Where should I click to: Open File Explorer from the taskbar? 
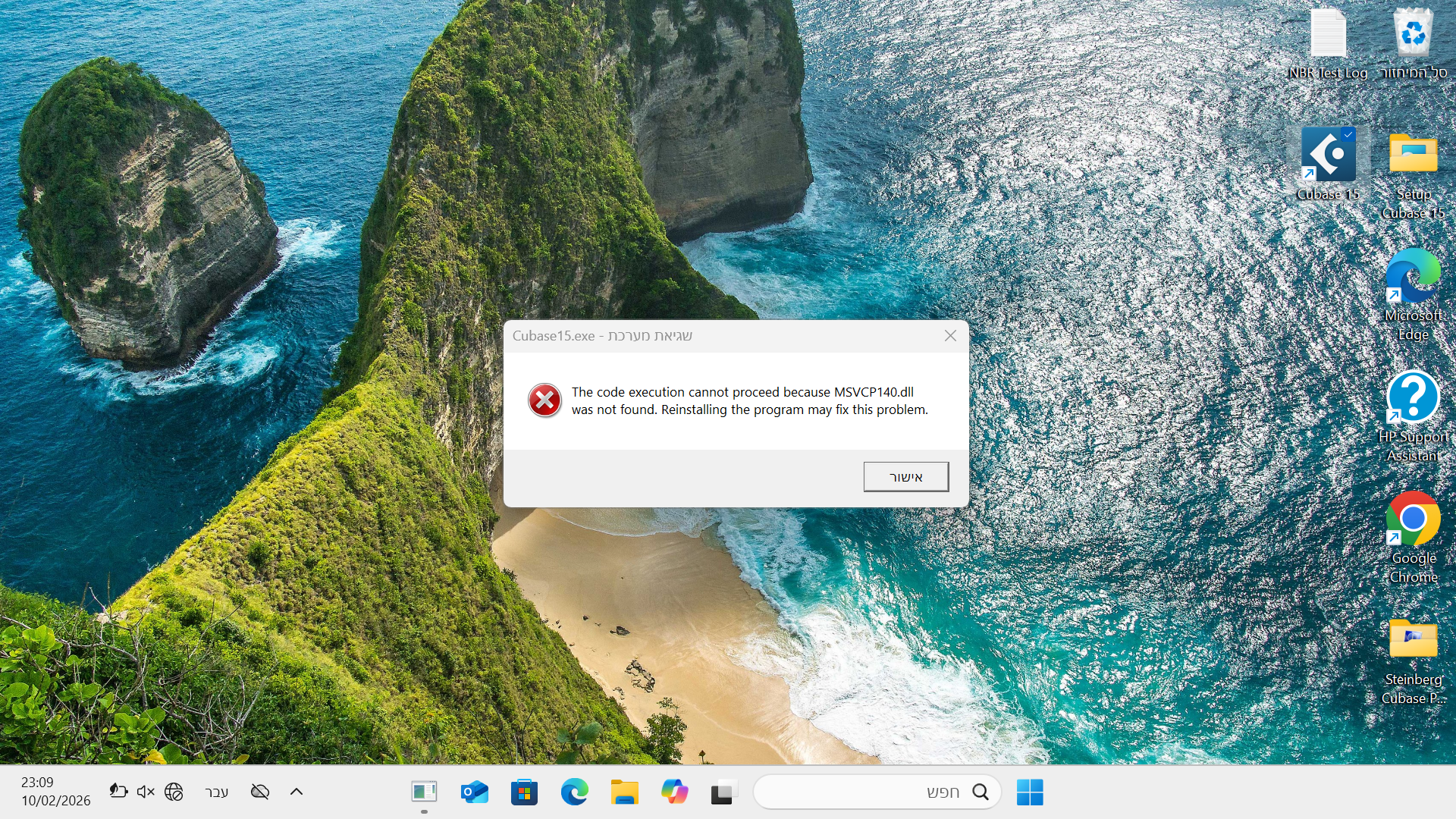tap(624, 792)
